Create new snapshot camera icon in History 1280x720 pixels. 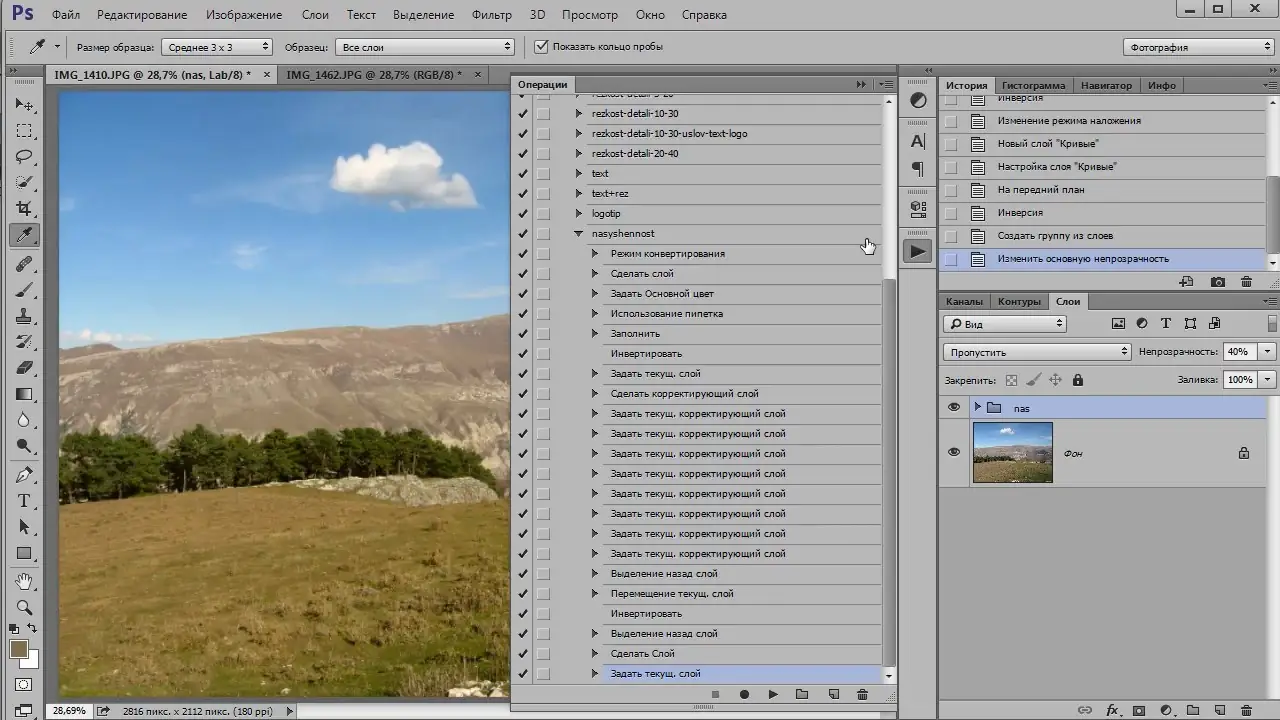tap(1217, 282)
